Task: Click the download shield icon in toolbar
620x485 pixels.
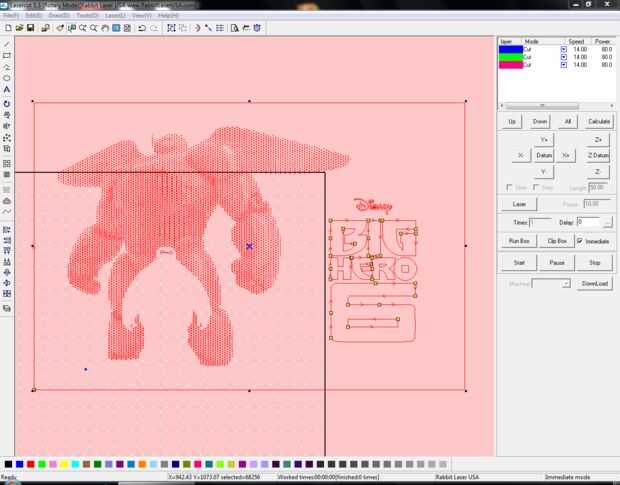Action: [257, 28]
